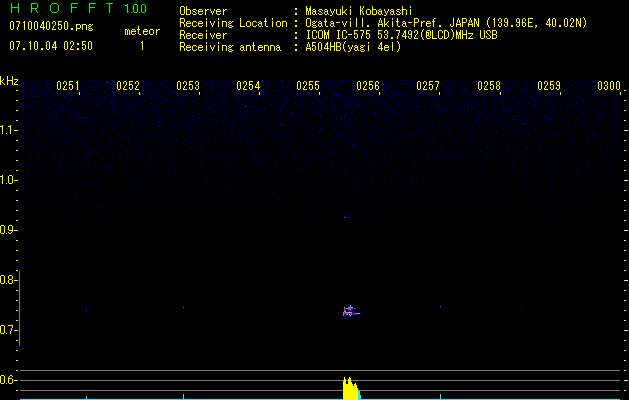Click the 0.9 kHz axis label
Image resolution: width=629 pixels, height=400 pixels.
click(x=8, y=230)
